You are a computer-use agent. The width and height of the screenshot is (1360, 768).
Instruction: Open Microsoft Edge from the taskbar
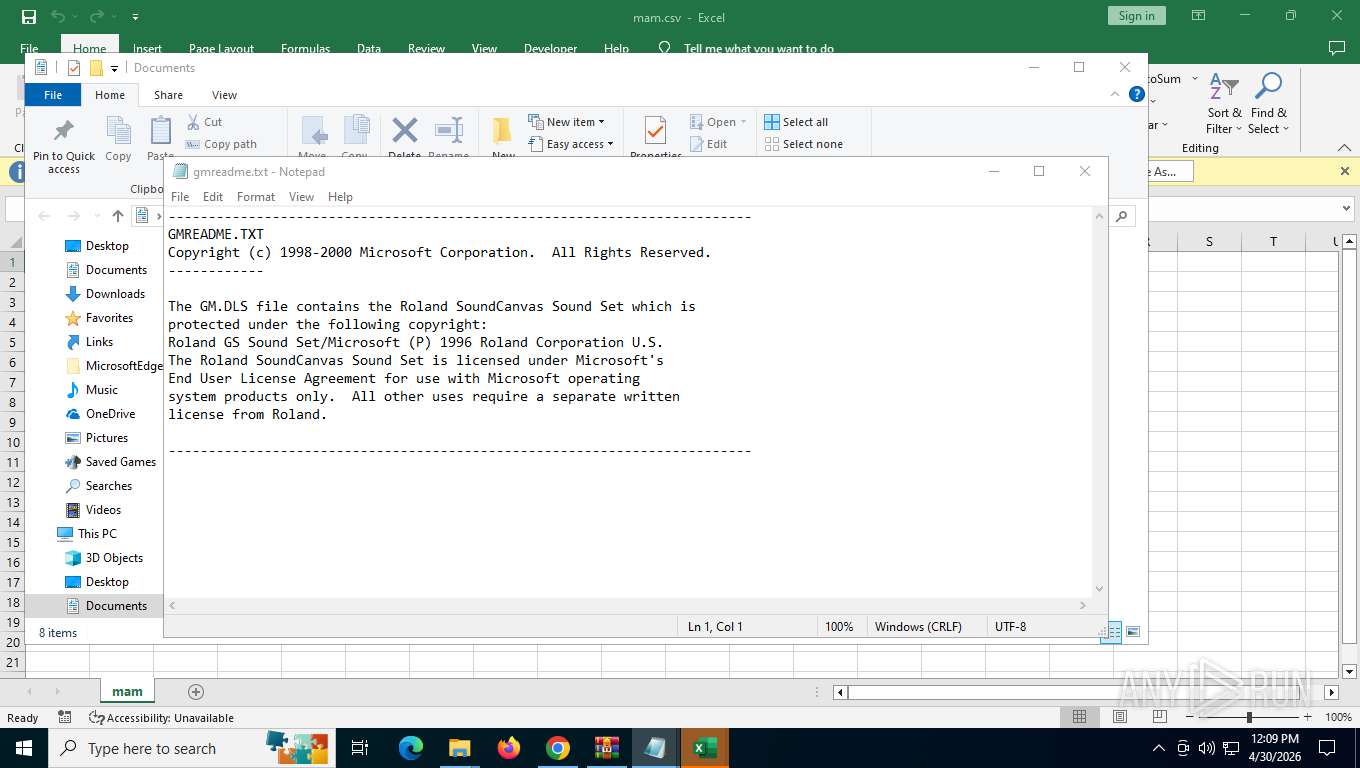click(411, 748)
